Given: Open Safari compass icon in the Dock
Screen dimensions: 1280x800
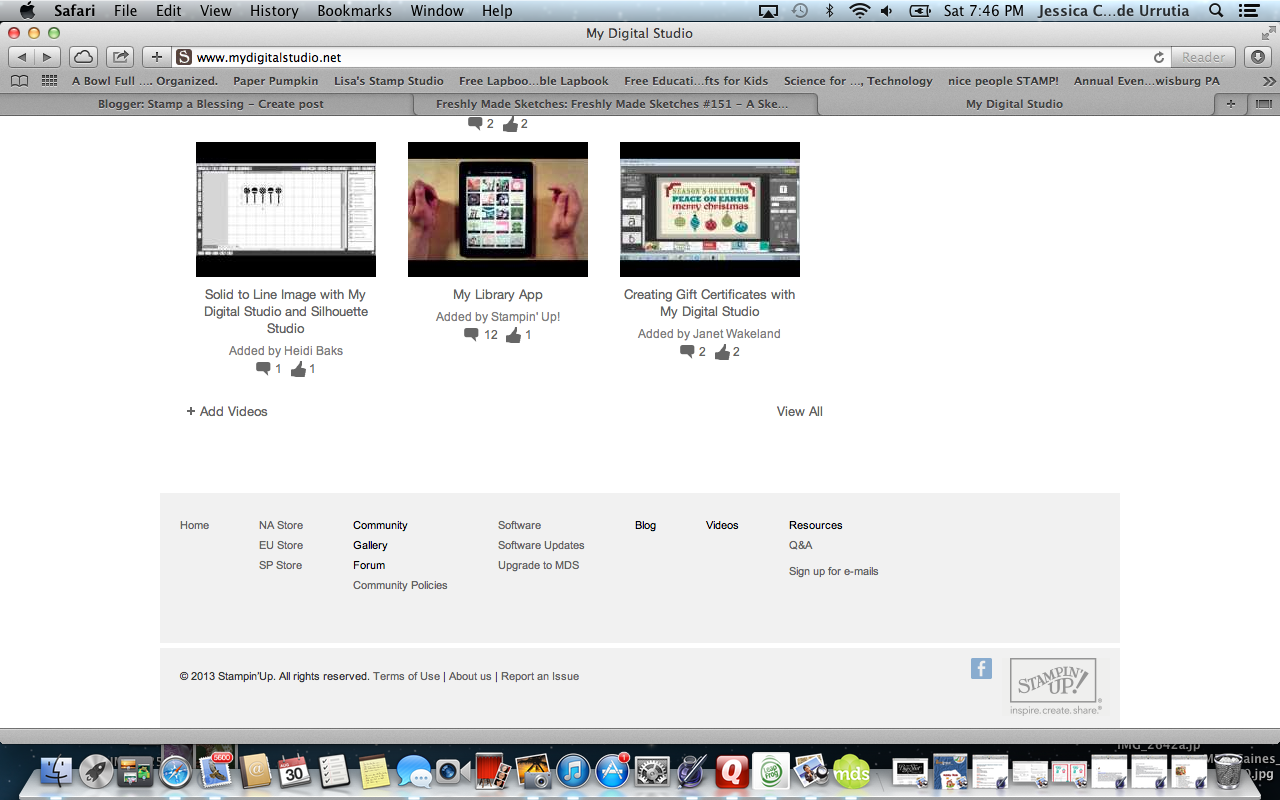Looking at the screenshot, I should click(174, 771).
